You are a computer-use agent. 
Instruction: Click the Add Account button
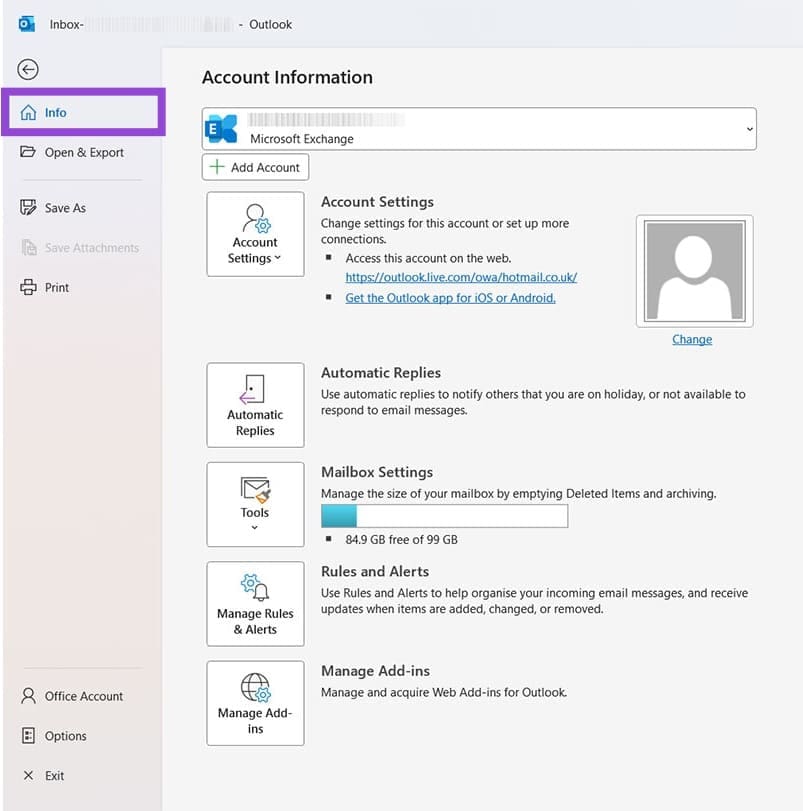pos(255,167)
